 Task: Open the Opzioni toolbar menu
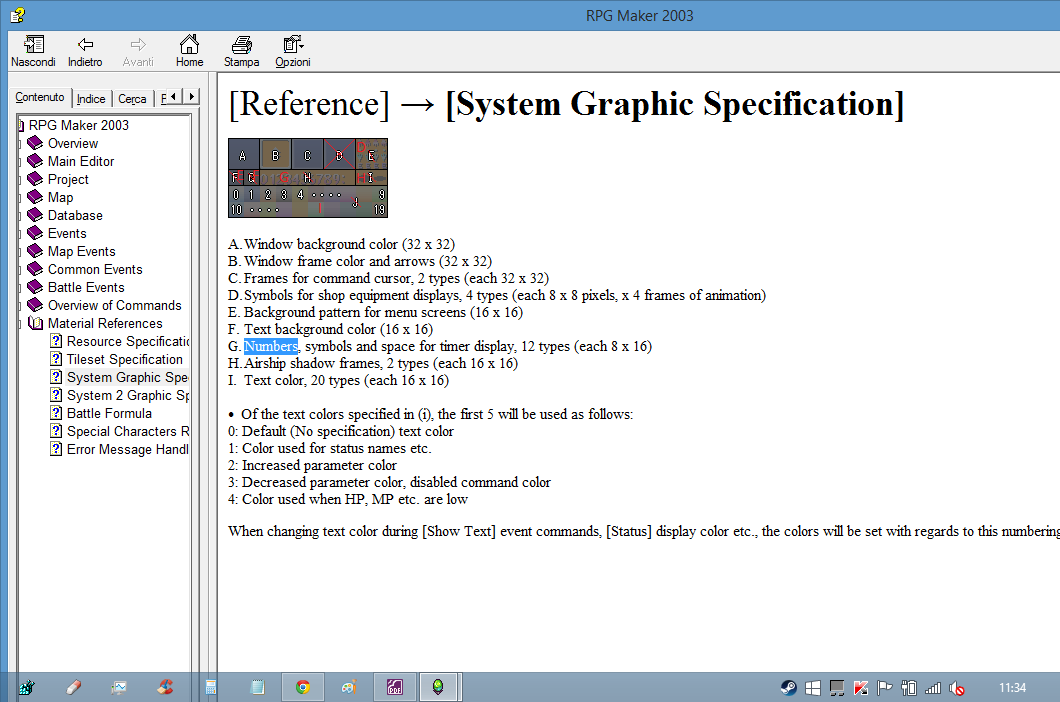click(293, 51)
